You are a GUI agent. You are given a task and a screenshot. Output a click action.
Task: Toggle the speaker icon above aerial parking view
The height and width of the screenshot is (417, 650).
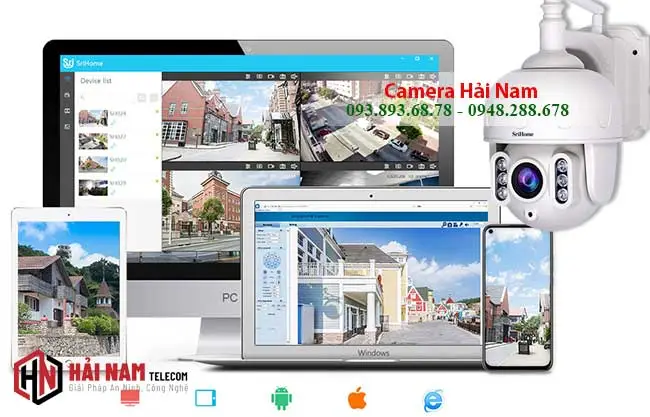click(x=433, y=76)
